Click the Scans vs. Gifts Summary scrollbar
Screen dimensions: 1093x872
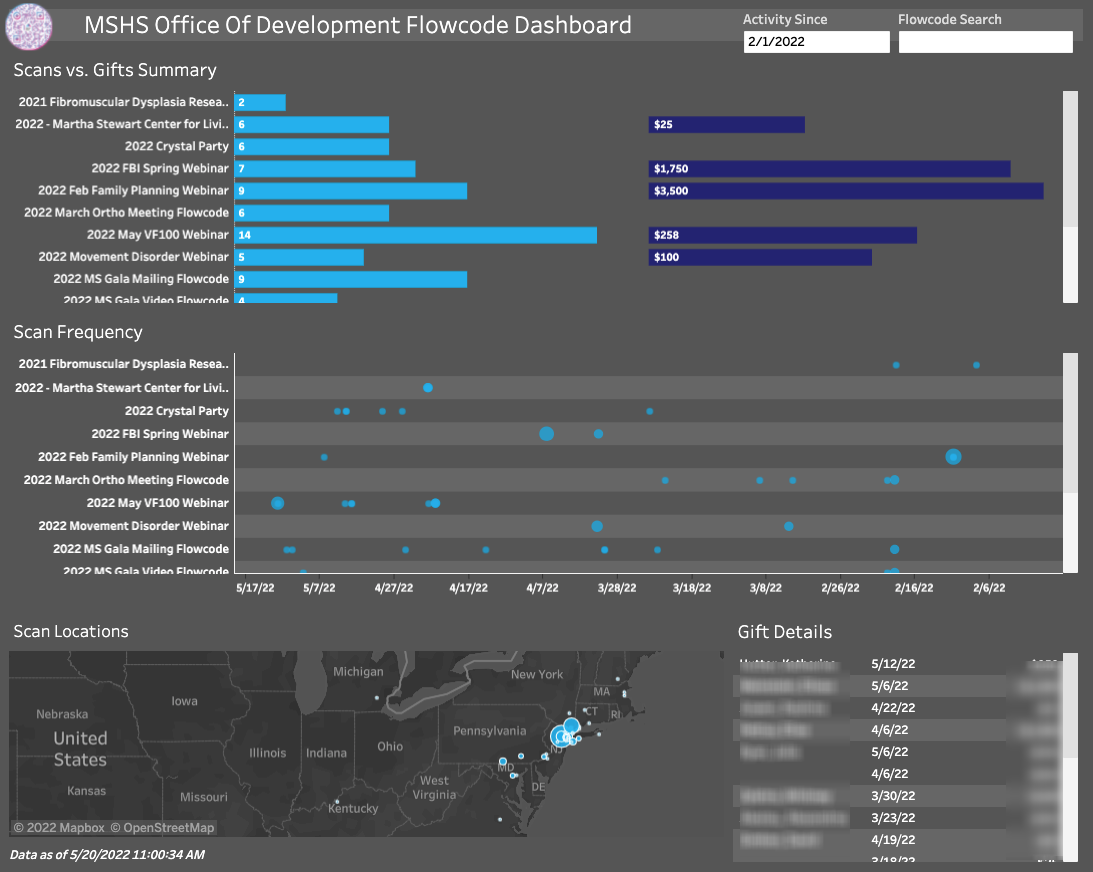click(x=1070, y=197)
